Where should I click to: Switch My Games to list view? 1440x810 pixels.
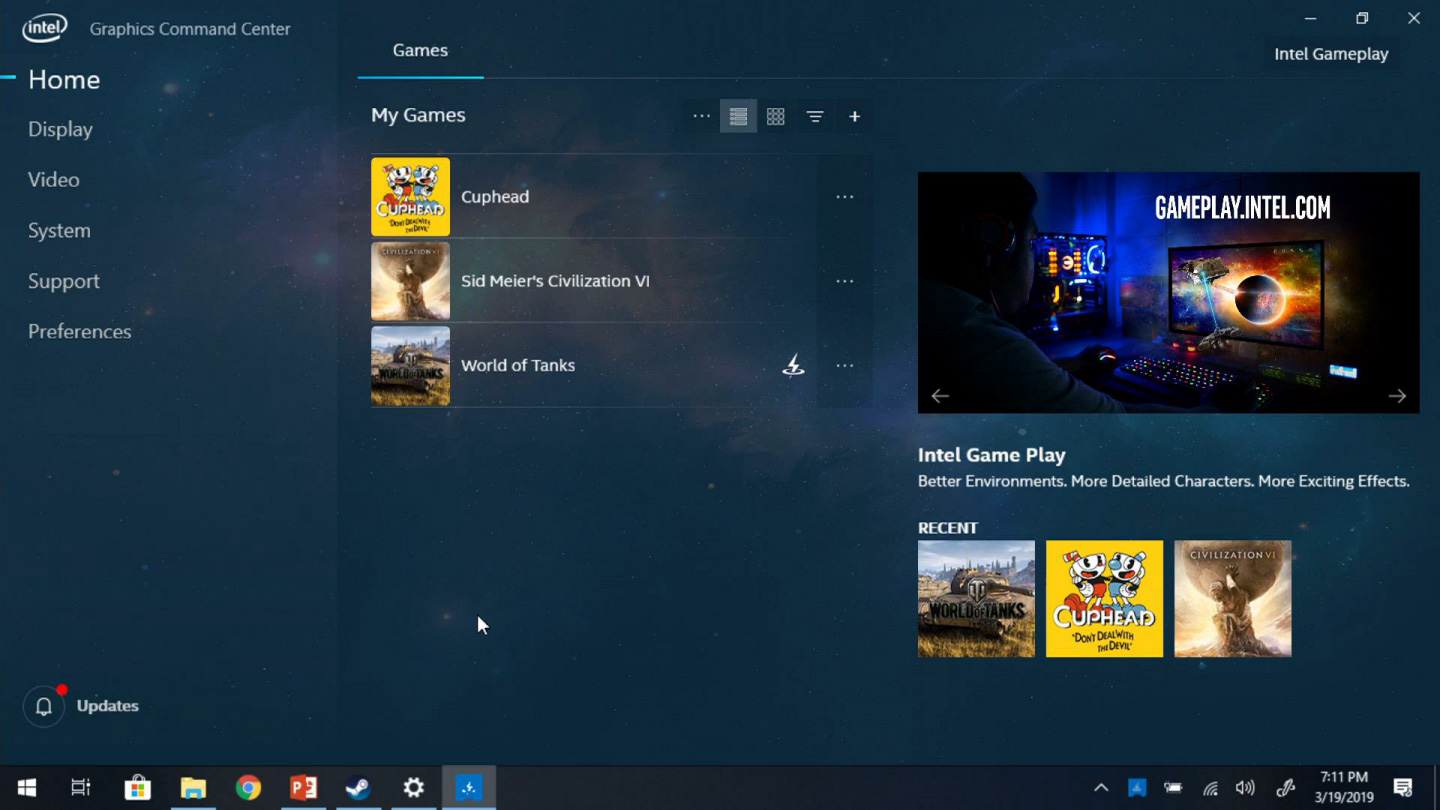tap(738, 117)
